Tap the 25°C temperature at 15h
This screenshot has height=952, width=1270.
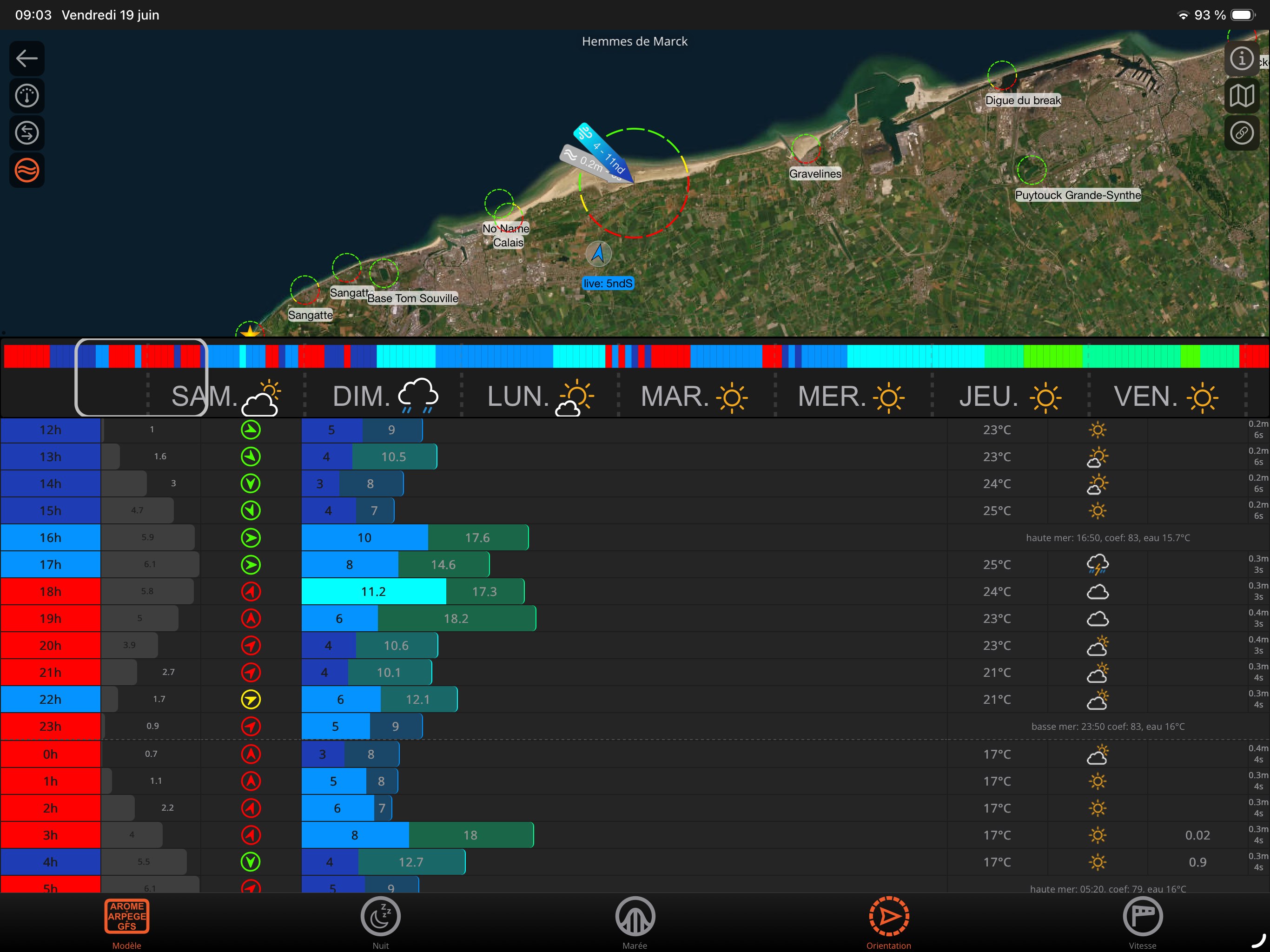pyautogui.click(x=997, y=510)
